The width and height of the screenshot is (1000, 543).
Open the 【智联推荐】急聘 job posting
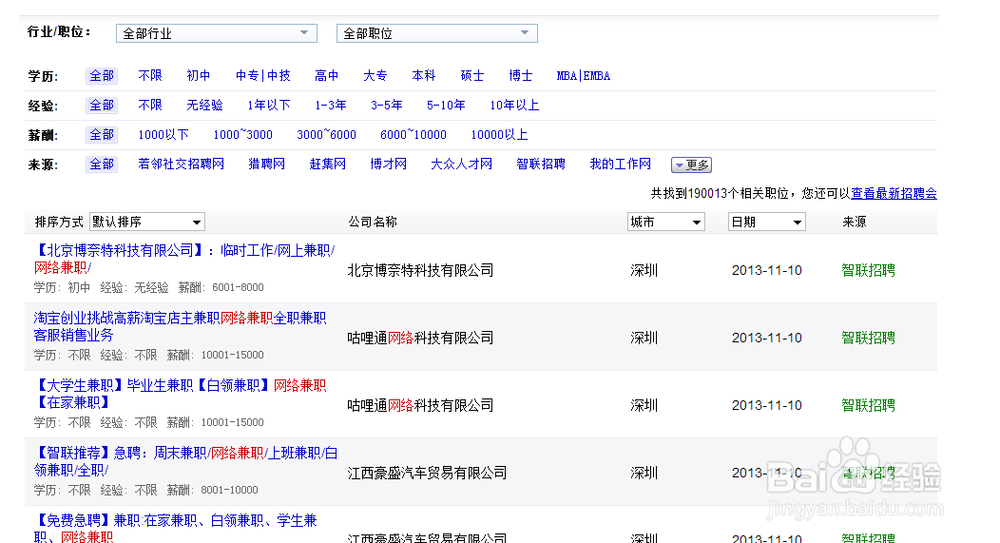click(186, 461)
